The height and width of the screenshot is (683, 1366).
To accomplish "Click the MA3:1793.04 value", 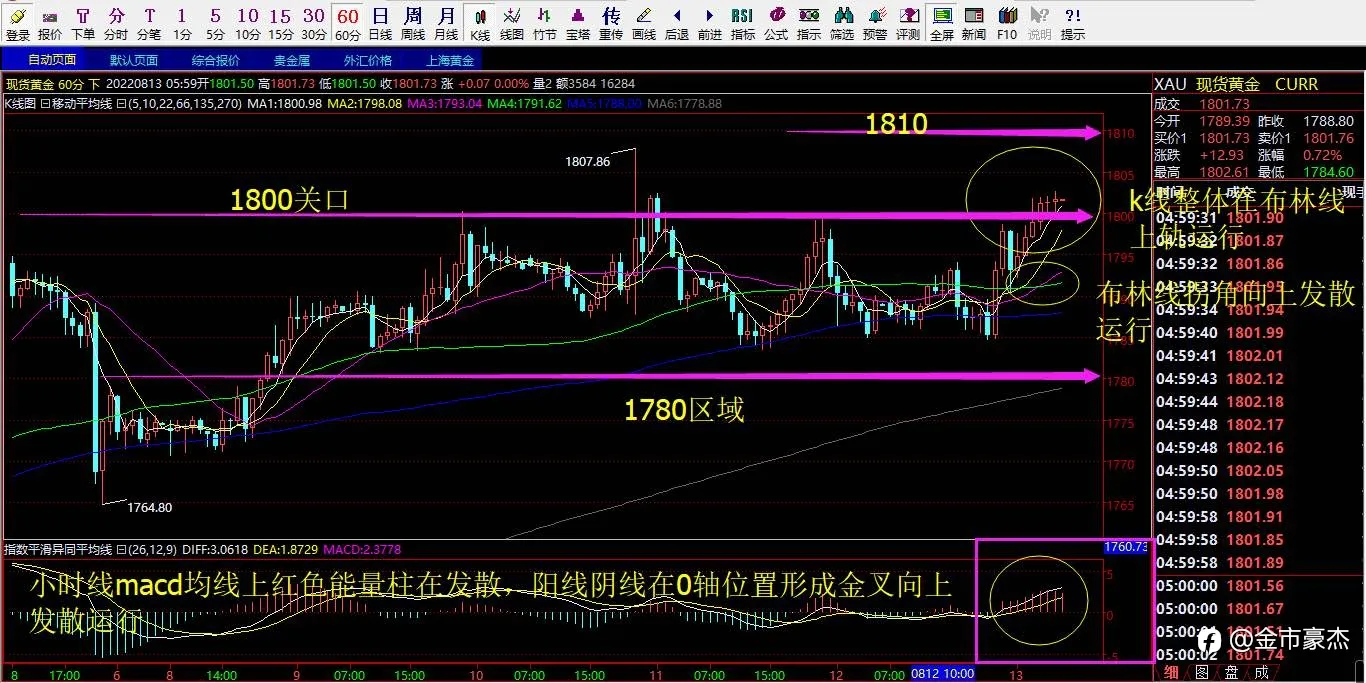I will [445, 103].
